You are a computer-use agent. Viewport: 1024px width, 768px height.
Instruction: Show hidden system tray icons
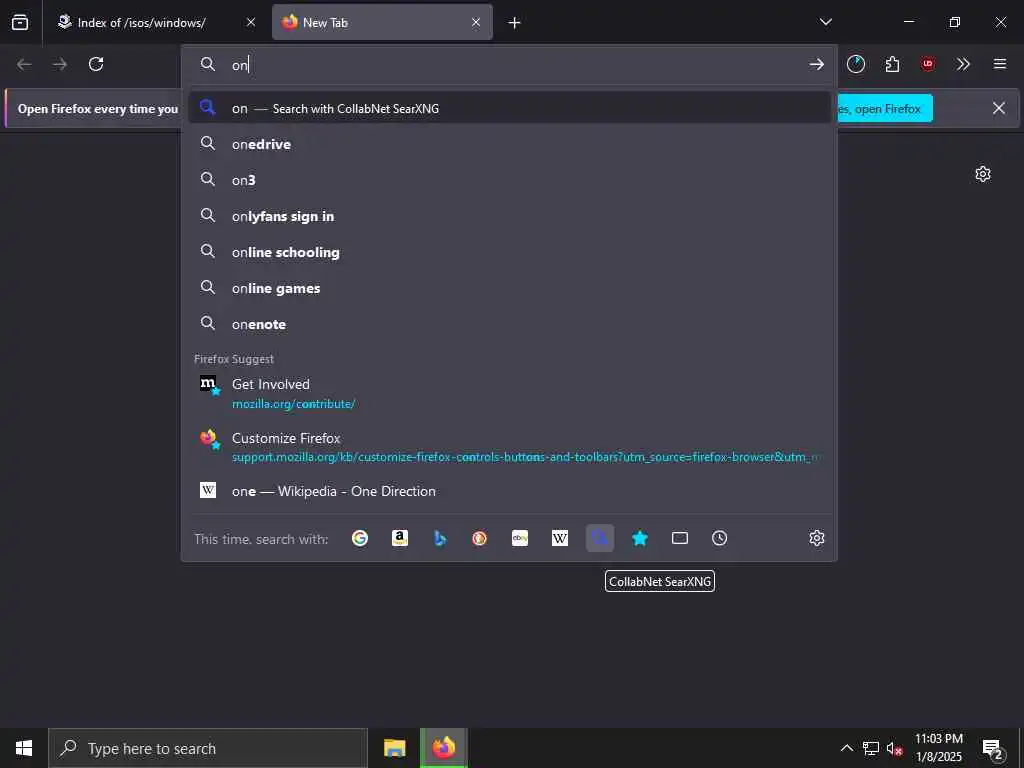pyautogui.click(x=846, y=748)
